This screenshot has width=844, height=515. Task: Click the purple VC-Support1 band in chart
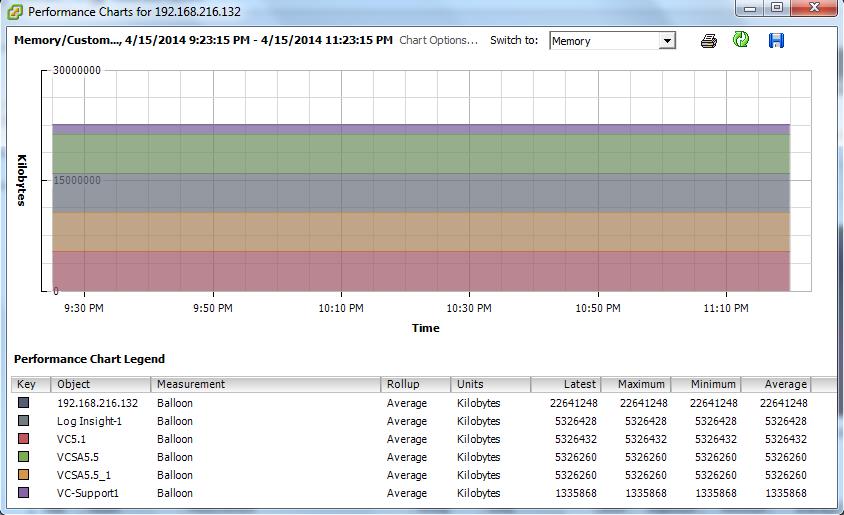tap(421, 129)
